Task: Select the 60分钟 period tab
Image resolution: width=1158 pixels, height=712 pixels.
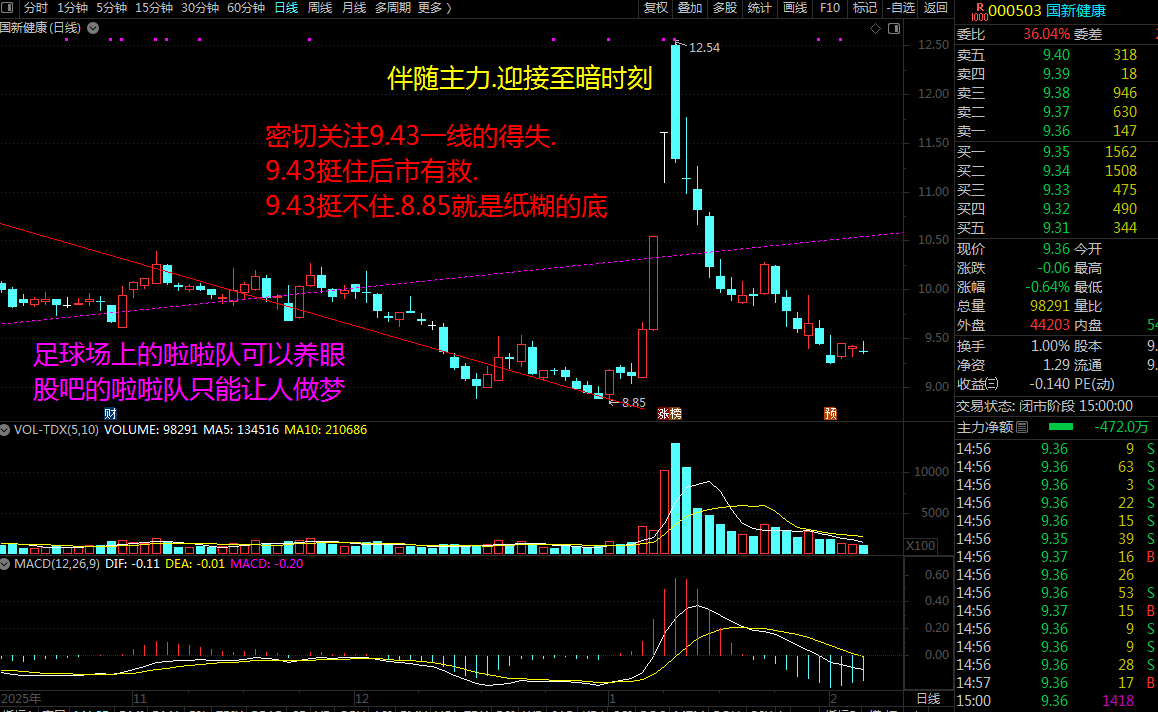Action: point(246,7)
